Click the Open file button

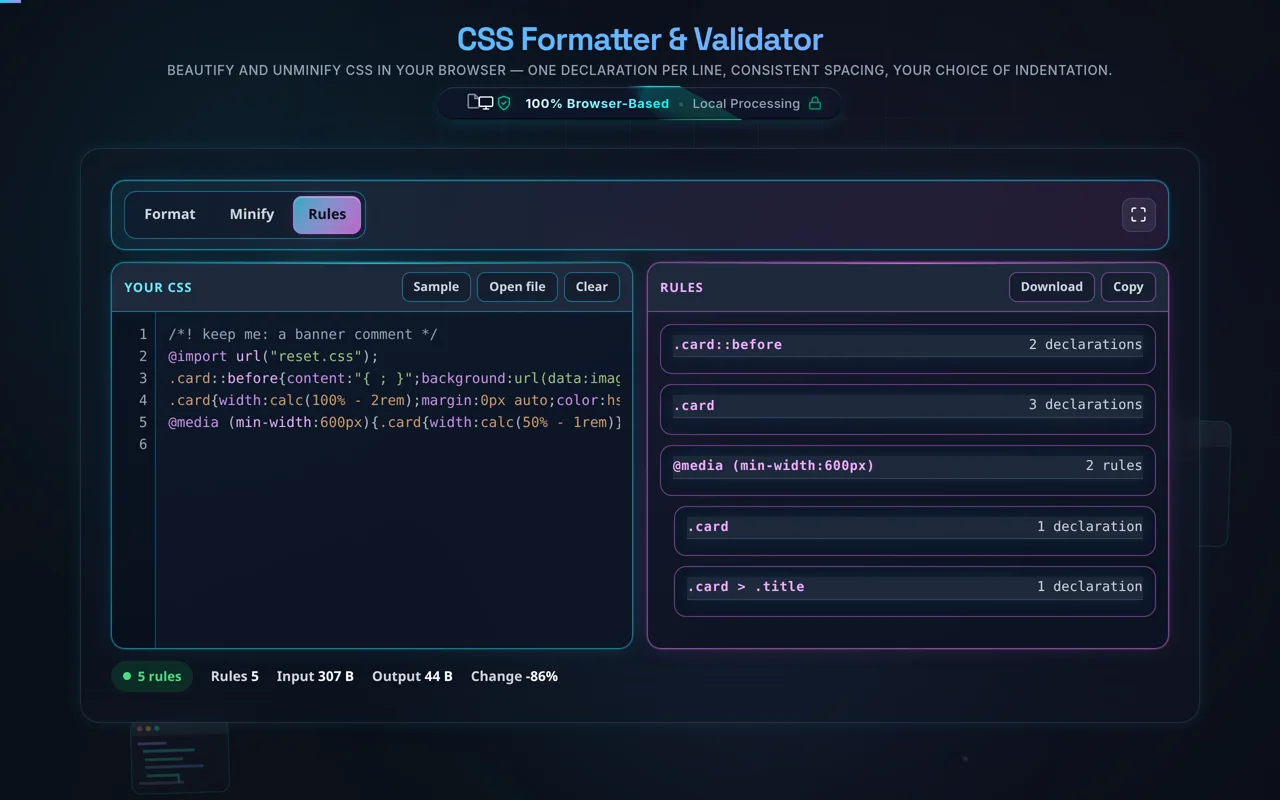click(x=517, y=287)
